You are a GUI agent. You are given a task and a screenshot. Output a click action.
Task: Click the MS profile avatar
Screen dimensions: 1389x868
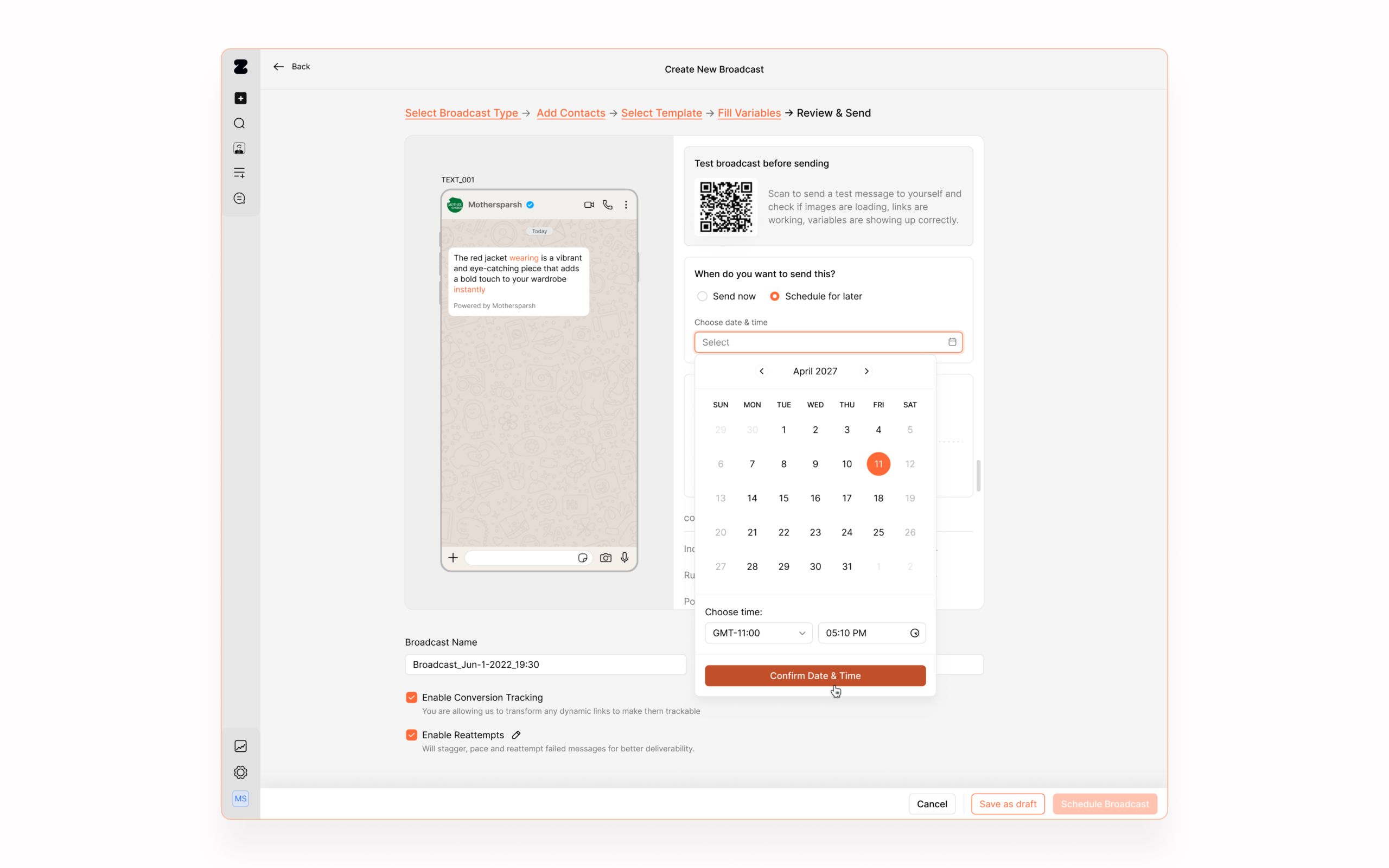240,799
